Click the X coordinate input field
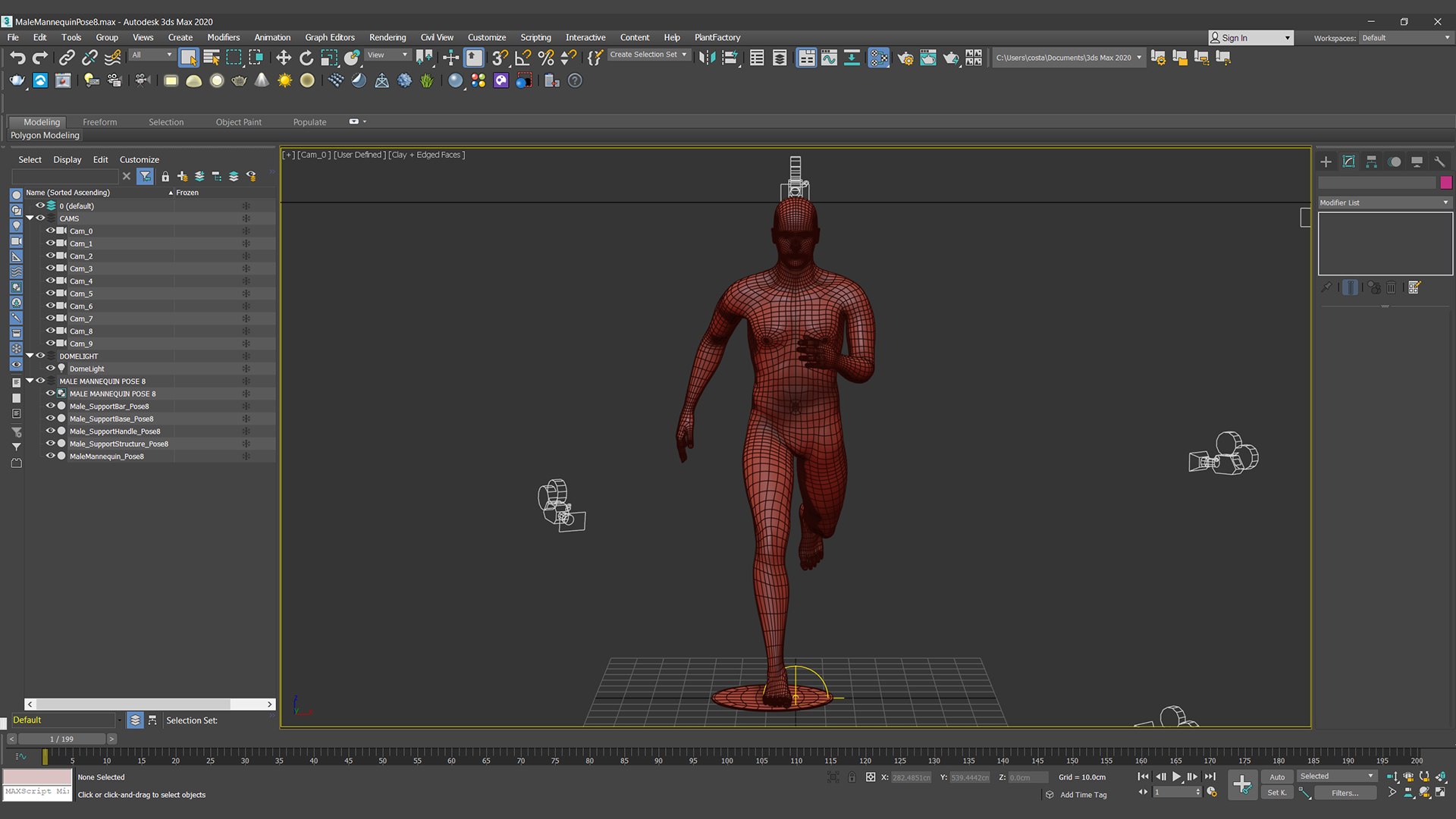The image size is (1456, 819). pos(911,777)
